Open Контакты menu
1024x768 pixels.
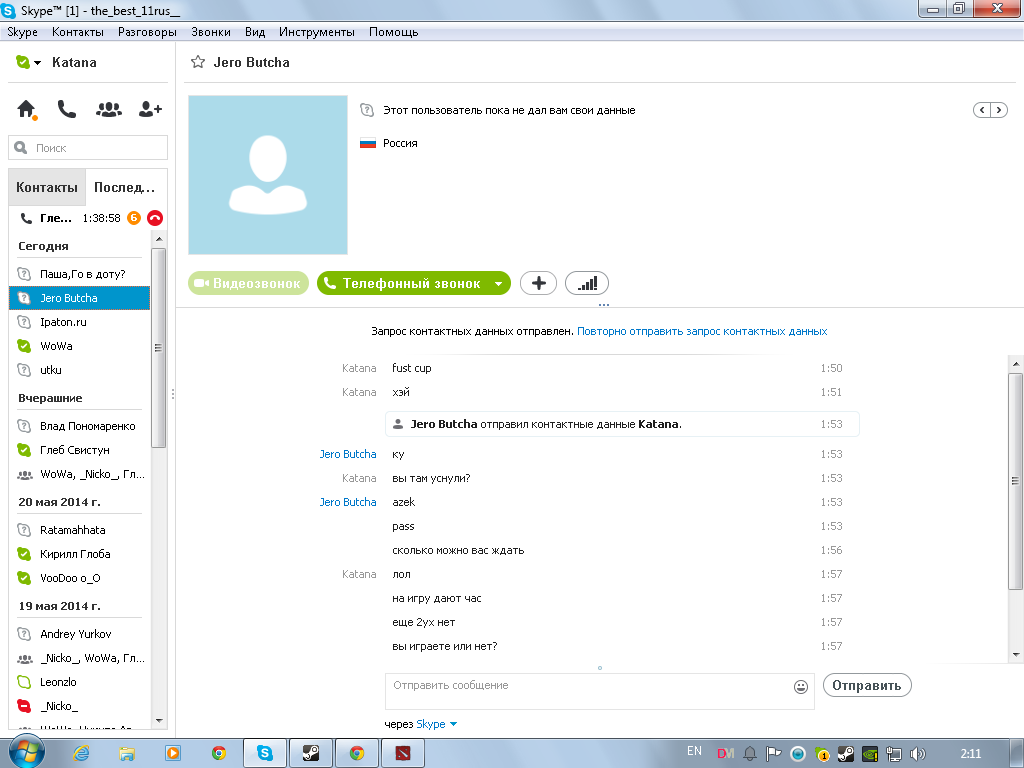click(x=78, y=32)
